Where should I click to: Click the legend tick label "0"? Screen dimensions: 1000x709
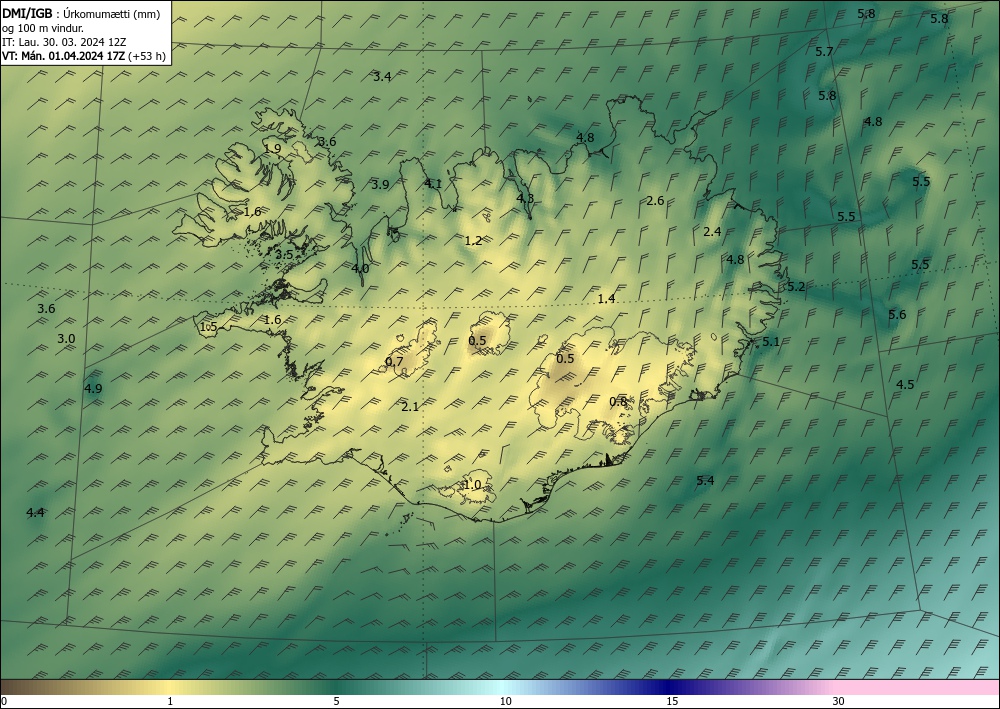pyautogui.click(x=4, y=701)
